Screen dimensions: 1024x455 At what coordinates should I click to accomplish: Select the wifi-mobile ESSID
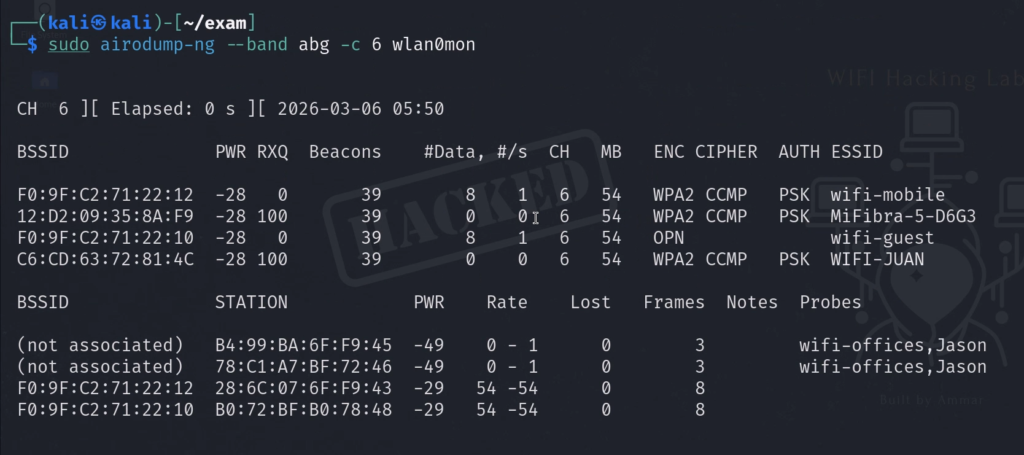click(887, 194)
